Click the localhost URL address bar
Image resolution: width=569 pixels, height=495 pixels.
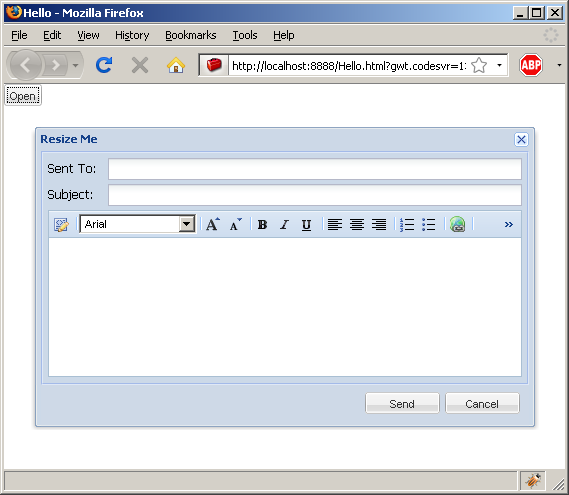[x=349, y=66]
